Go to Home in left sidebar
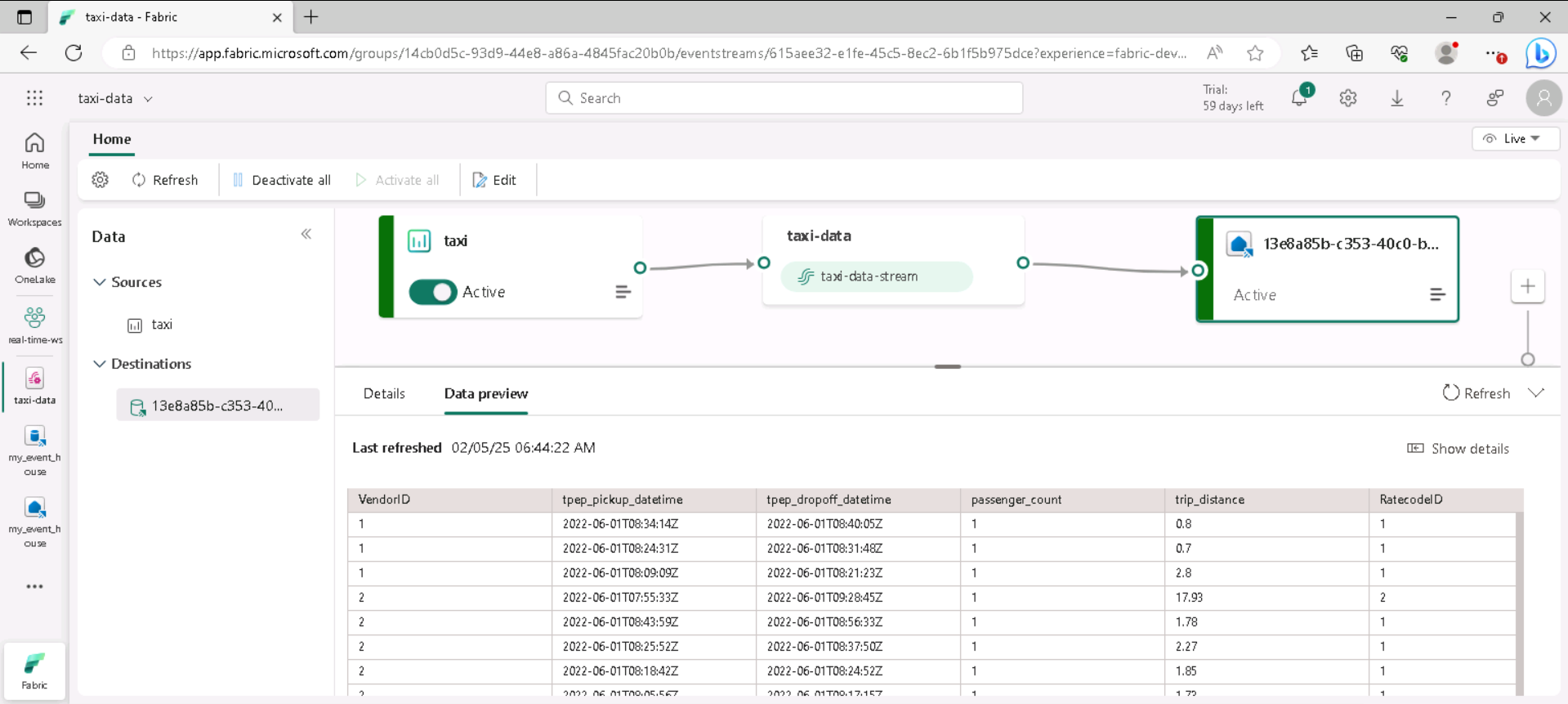Viewport: 1568px width, 704px height. [35, 151]
